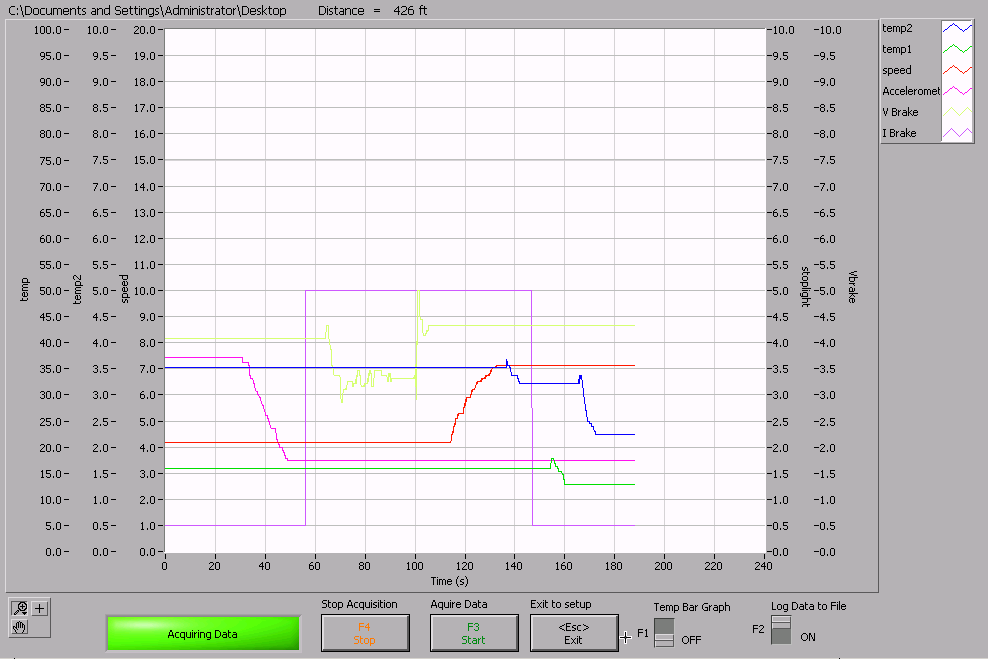
Task: Open speed plot style swatch in legend
Action: (x=957, y=70)
